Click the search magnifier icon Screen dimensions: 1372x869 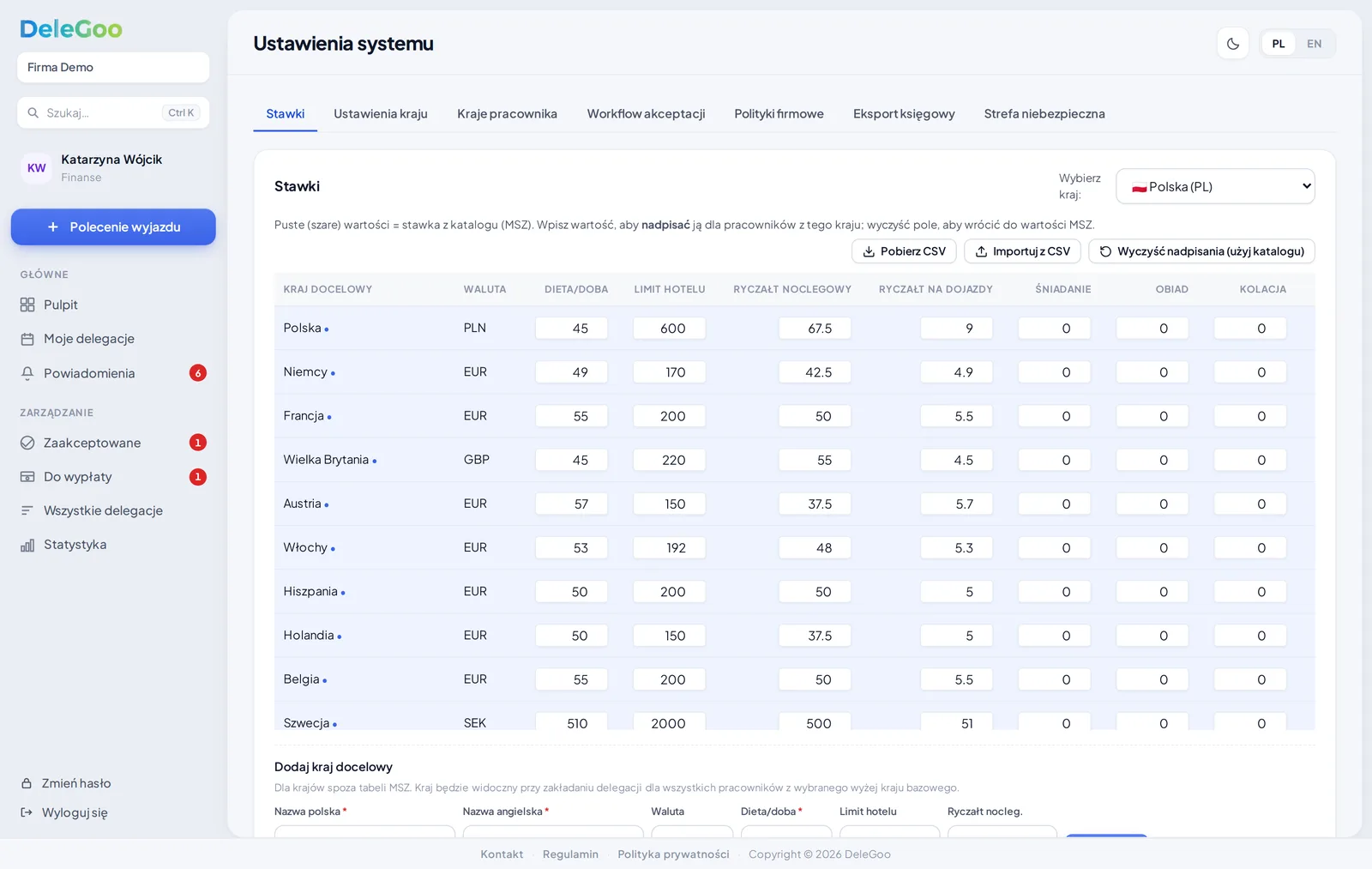click(33, 112)
